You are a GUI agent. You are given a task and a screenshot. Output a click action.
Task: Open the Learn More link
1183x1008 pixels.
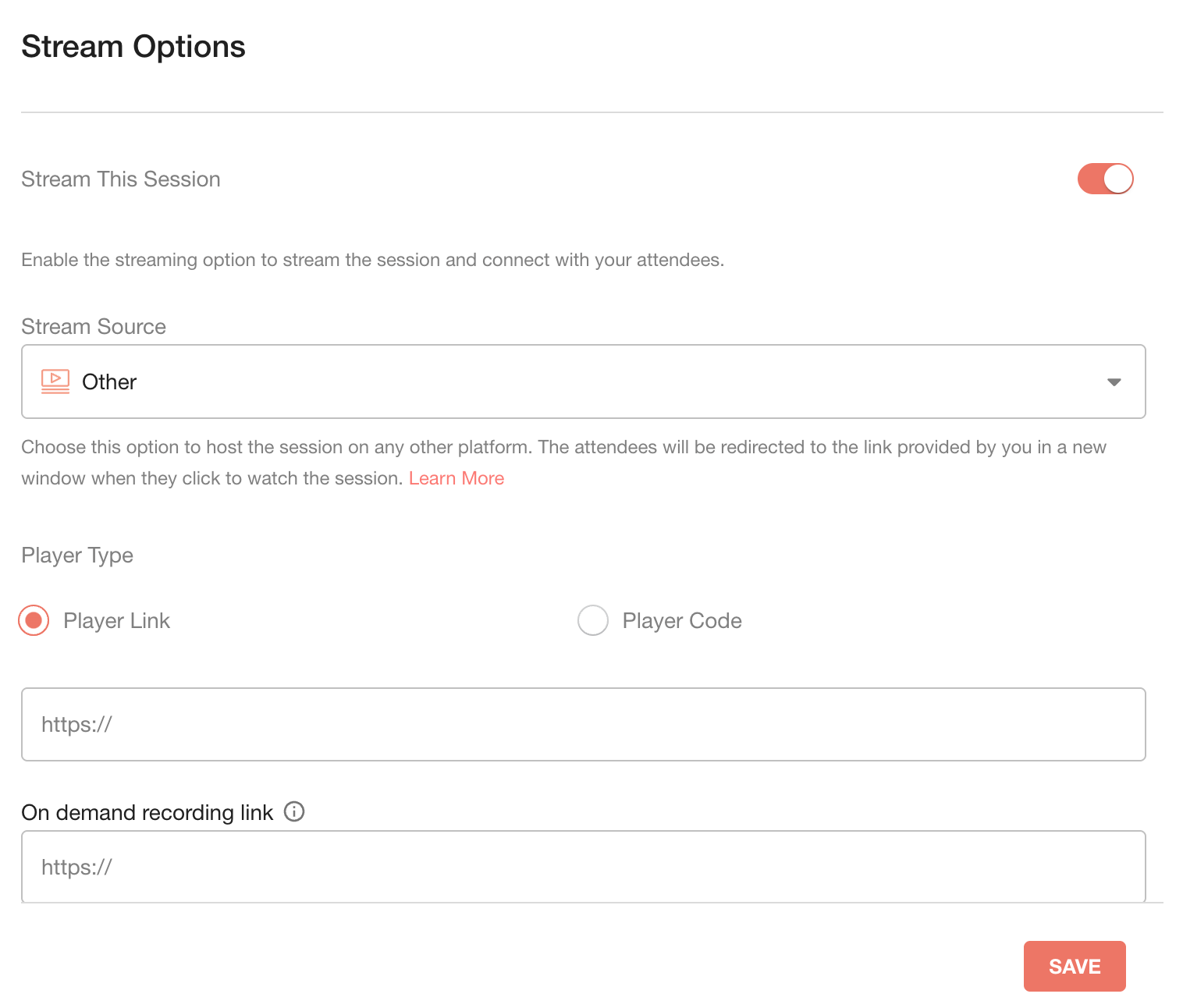pyautogui.click(x=457, y=478)
